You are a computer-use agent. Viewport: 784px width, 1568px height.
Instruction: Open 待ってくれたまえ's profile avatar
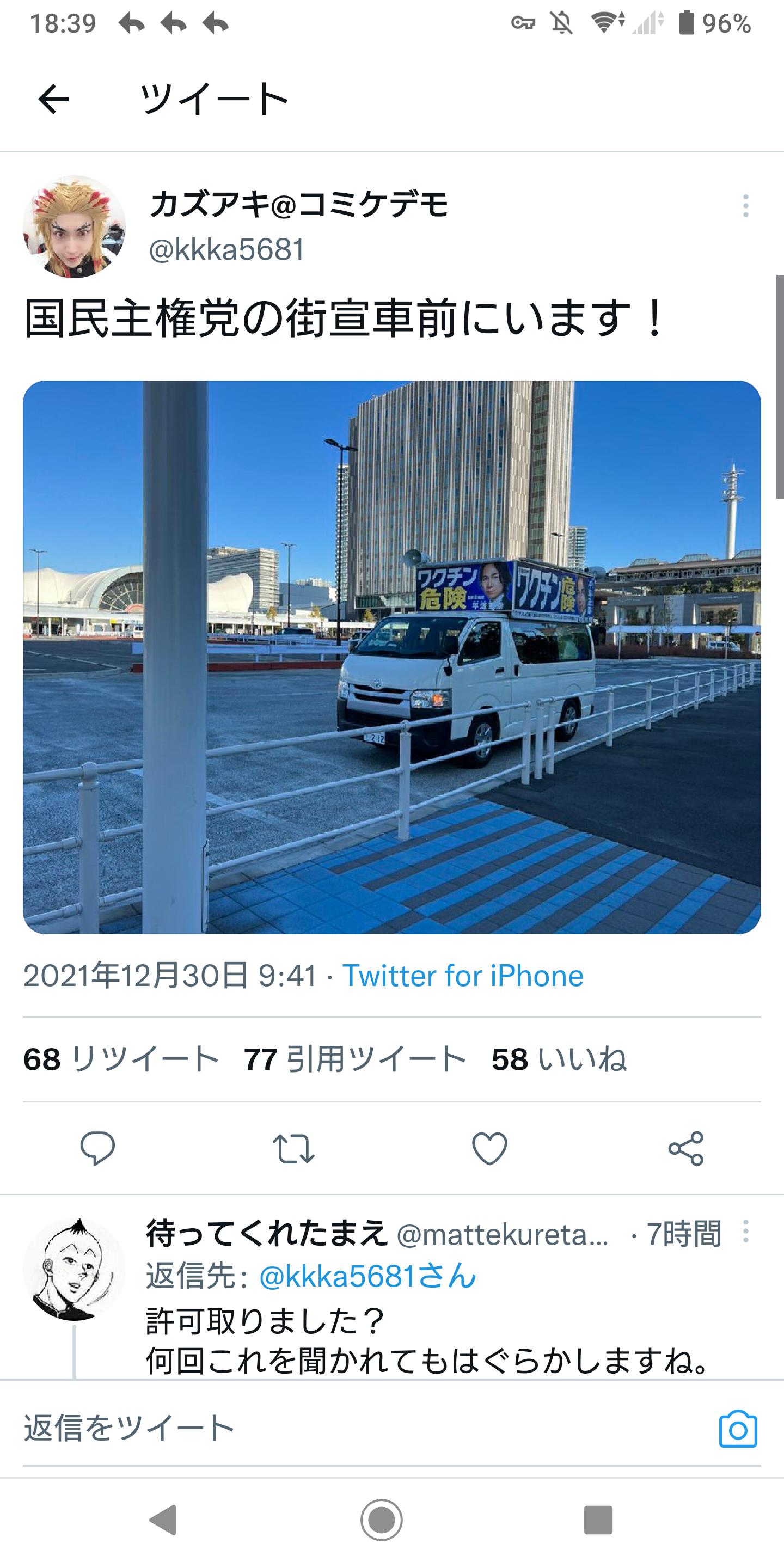point(74,1269)
